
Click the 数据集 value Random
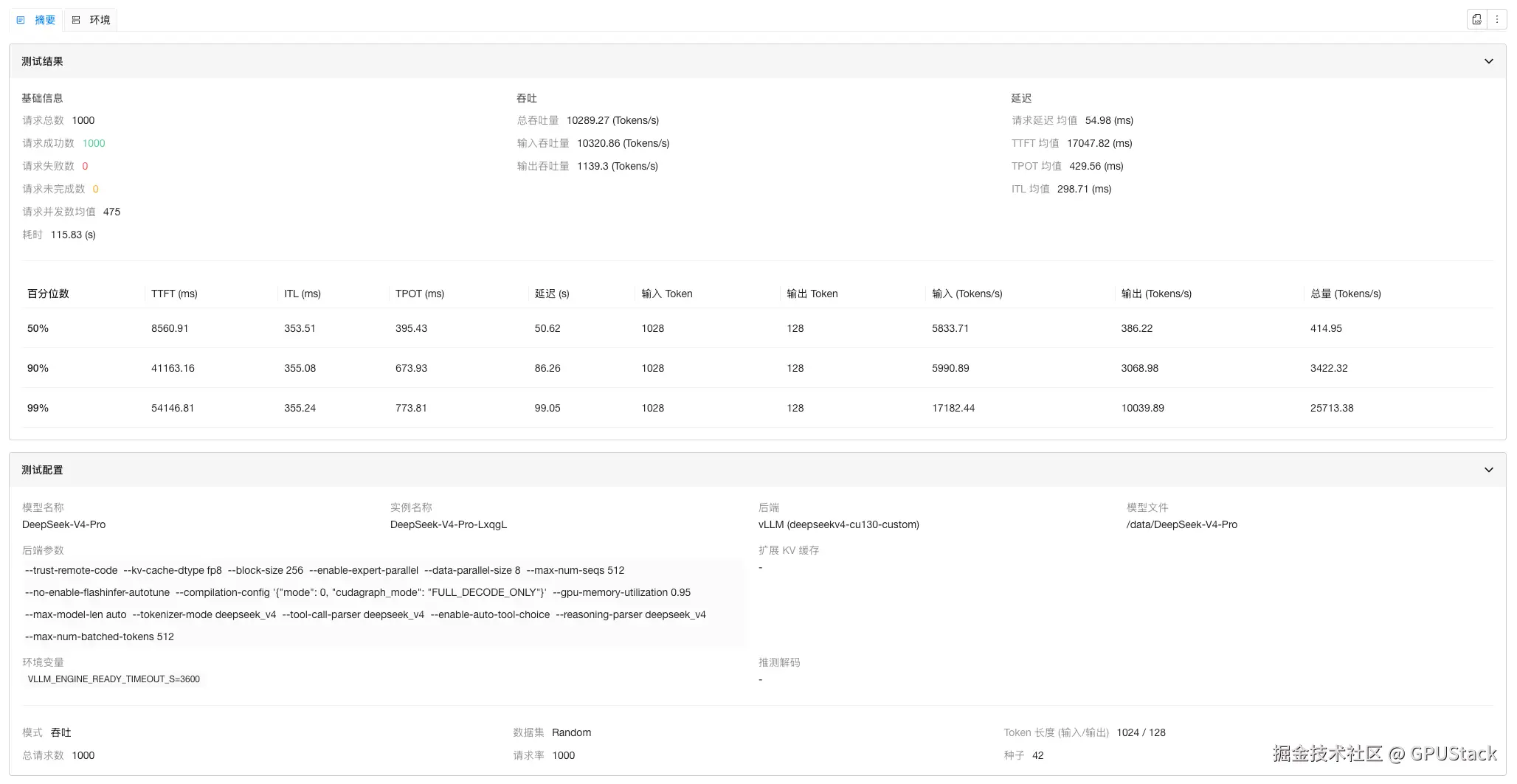click(x=571, y=732)
